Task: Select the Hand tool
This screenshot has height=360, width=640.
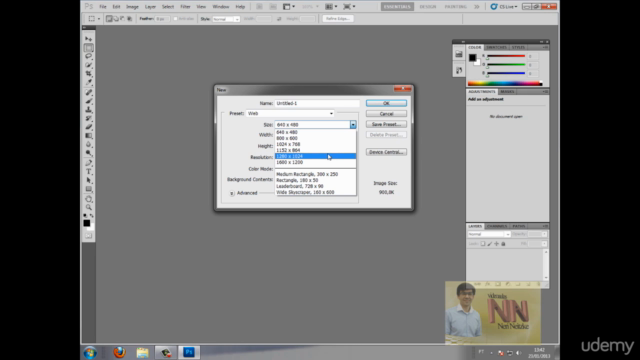Action: tap(89, 199)
